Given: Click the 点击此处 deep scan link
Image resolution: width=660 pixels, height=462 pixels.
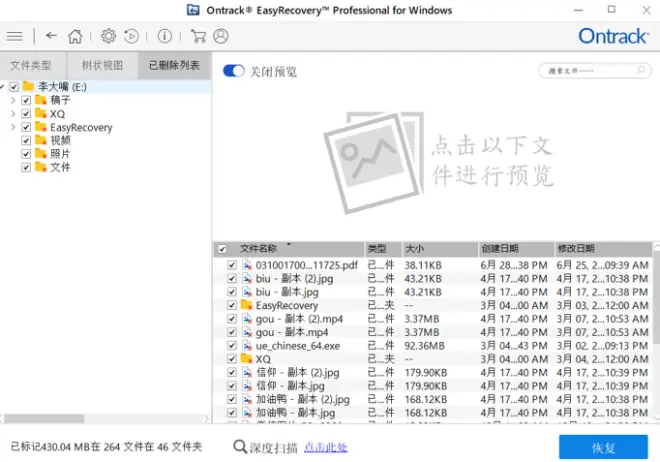Looking at the screenshot, I should tap(325, 447).
